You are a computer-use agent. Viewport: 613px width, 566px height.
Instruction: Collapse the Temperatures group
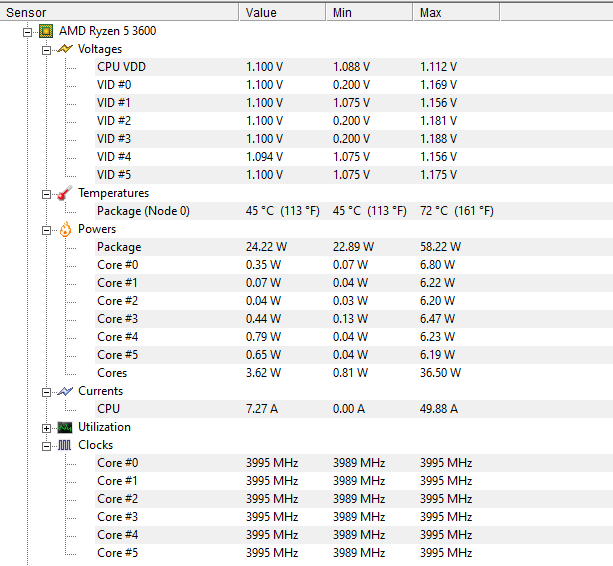point(46,194)
